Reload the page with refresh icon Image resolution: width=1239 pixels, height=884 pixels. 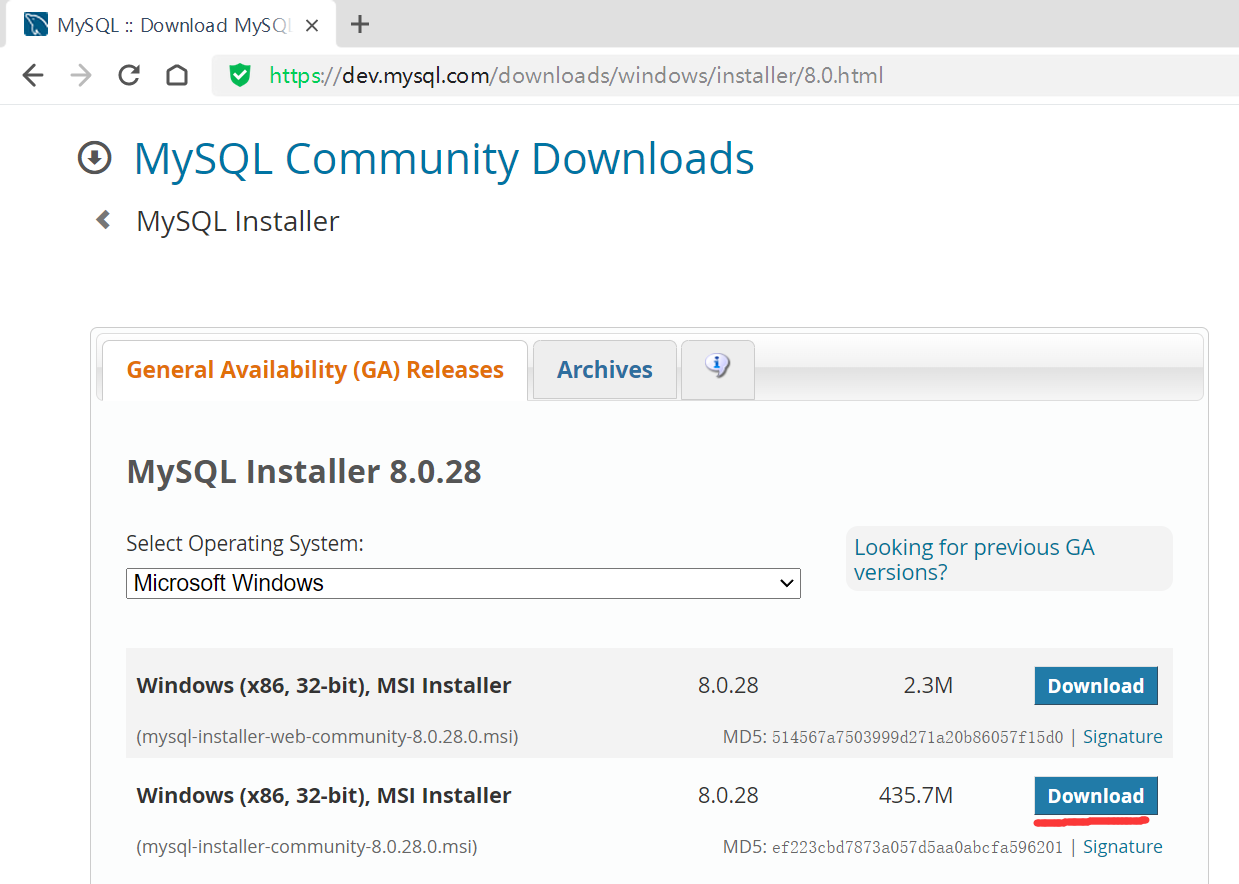tap(129, 76)
